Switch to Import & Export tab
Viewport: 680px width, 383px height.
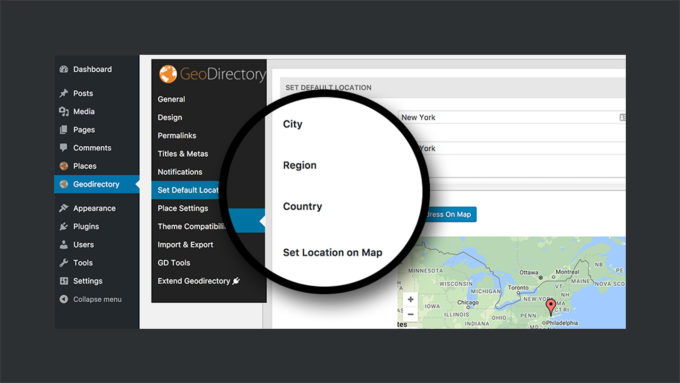pyautogui.click(x=185, y=245)
